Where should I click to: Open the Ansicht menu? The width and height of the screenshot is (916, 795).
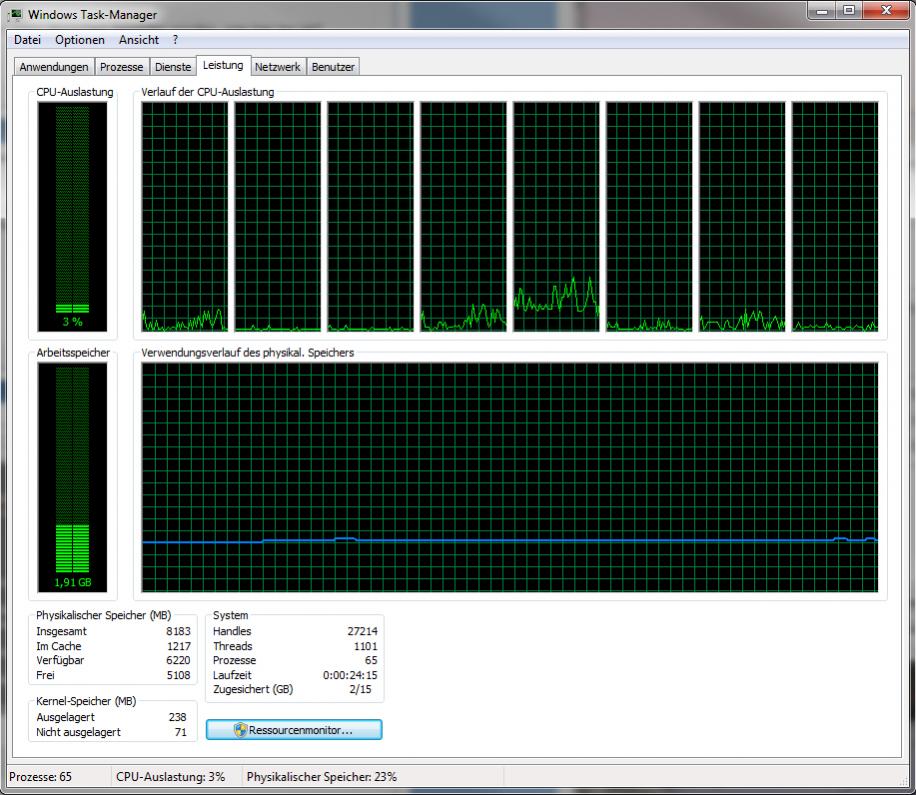(x=138, y=40)
